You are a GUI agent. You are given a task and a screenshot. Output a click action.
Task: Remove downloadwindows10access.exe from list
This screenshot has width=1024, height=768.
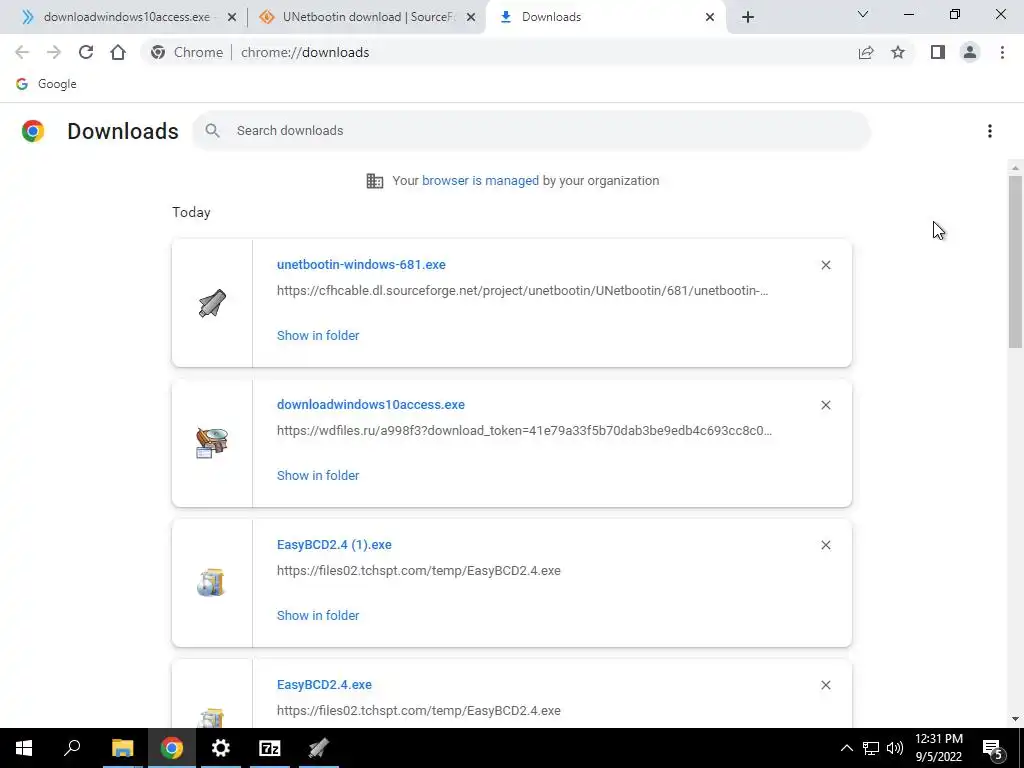pos(825,405)
